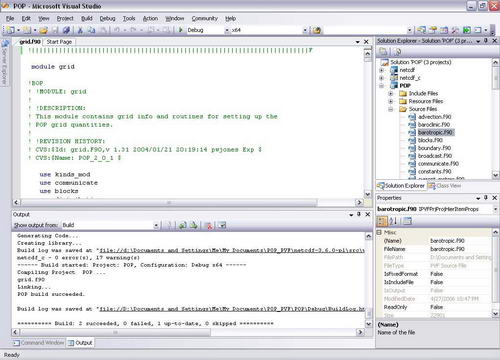Open the Debug configuration dropdown
This screenshot has height=360, width=500.
(x=227, y=30)
